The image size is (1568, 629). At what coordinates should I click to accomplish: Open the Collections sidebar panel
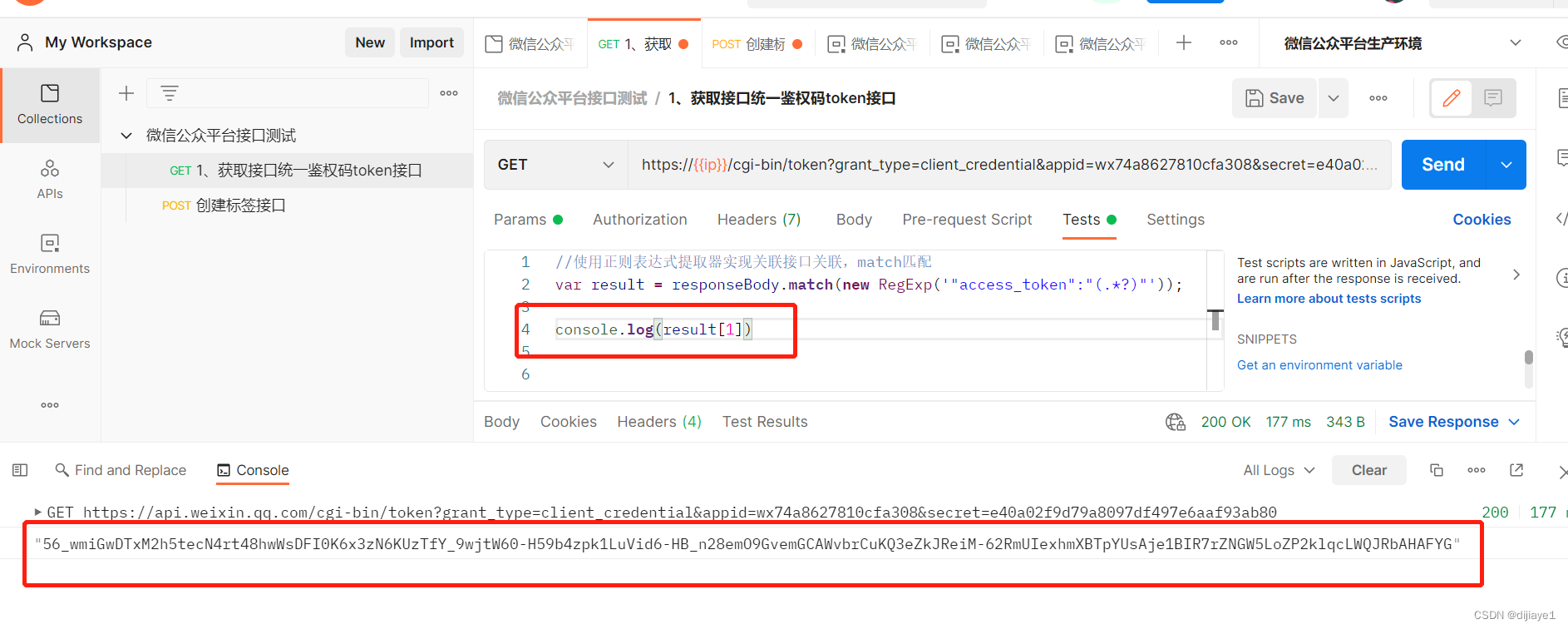point(50,105)
